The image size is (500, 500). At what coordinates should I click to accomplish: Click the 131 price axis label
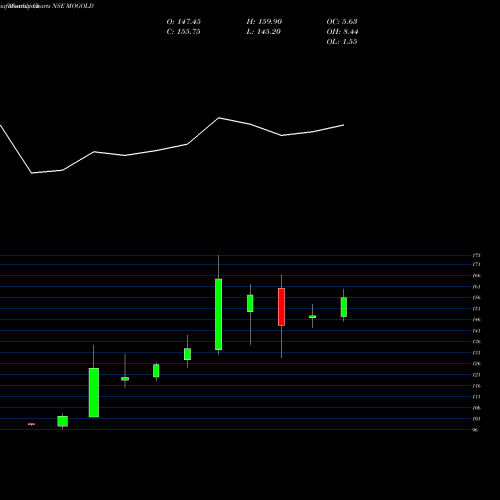click(x=476, y=353)
